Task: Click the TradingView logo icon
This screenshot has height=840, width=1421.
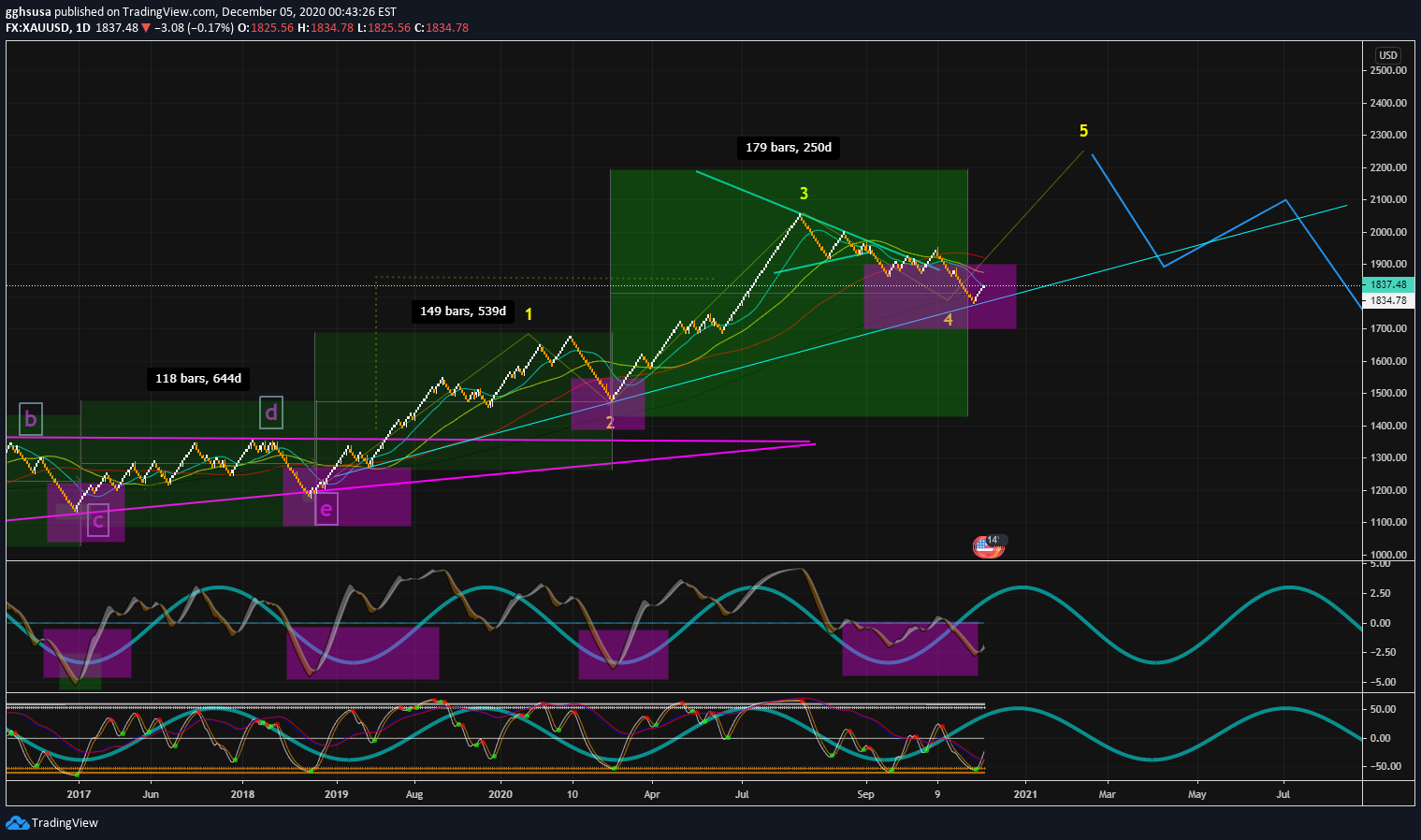Action: pyautogui.click(x=17, y=823)
